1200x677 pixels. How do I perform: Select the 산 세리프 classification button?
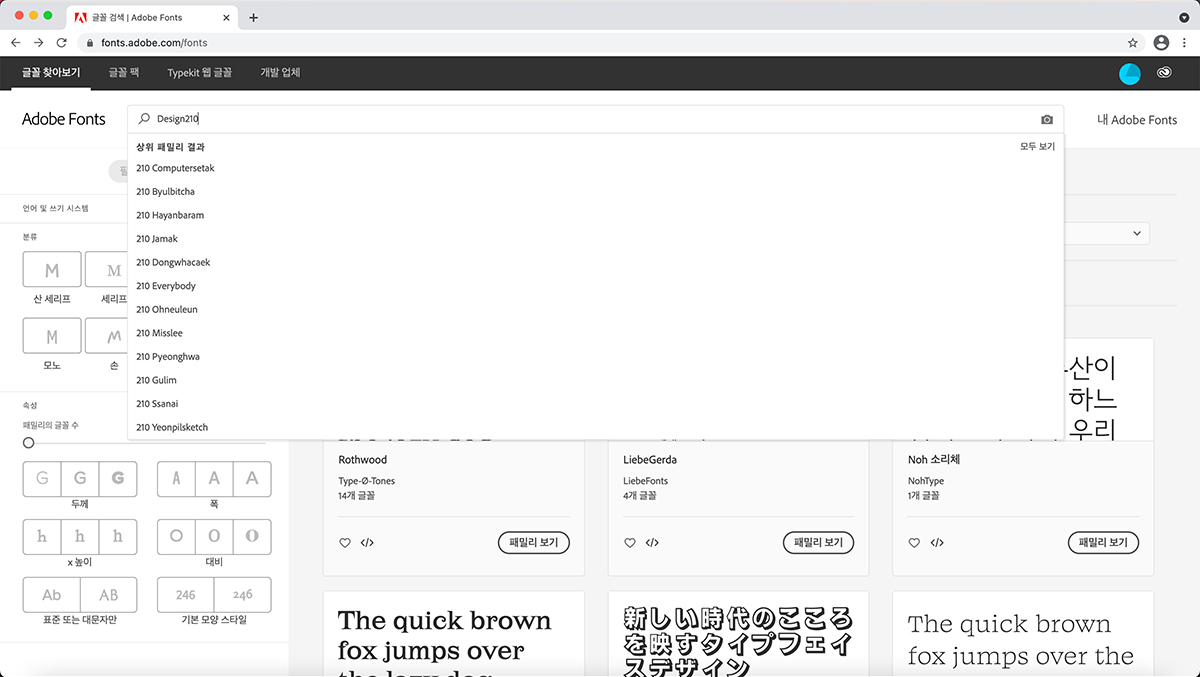(52, 270)
